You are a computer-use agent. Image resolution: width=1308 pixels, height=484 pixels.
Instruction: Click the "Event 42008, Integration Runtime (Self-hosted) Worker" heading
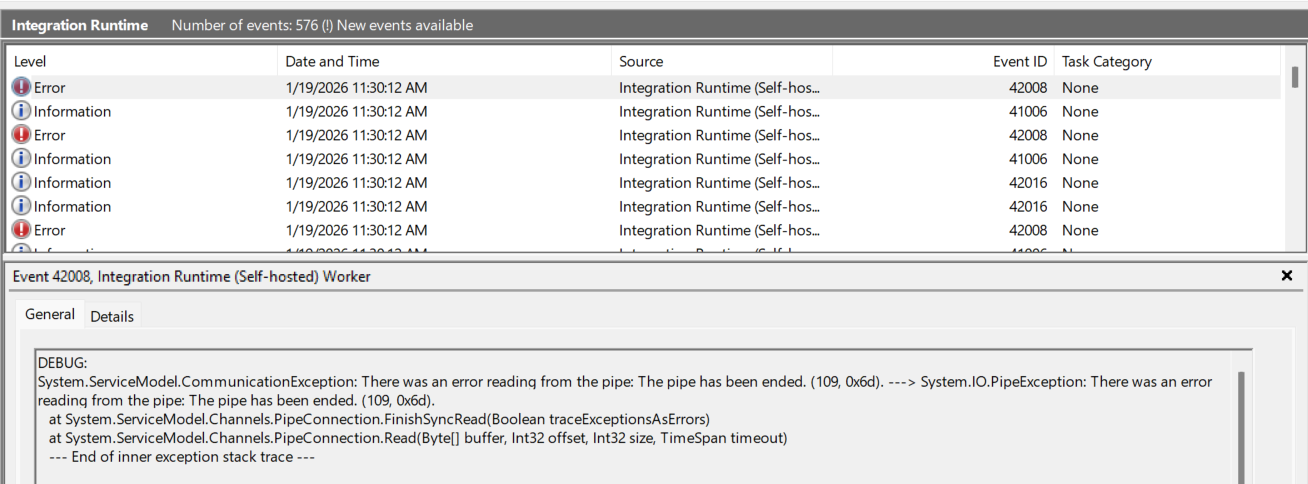coord(191,276)
